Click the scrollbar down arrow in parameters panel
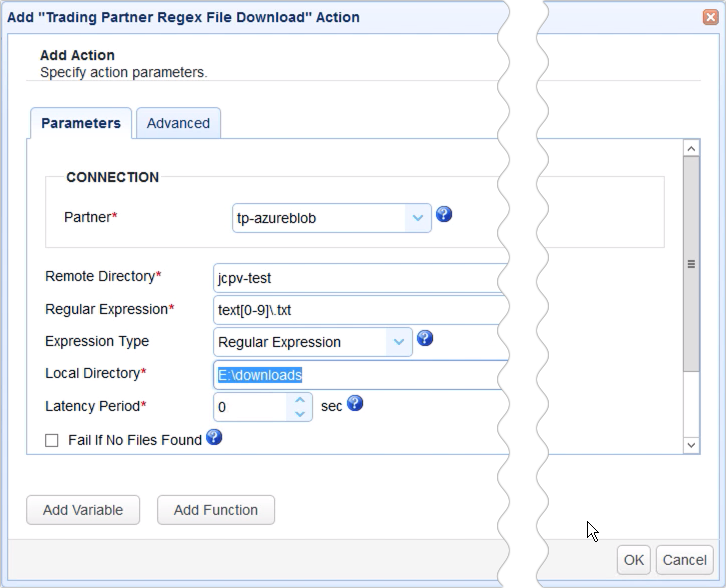 (x=691, y=444)
